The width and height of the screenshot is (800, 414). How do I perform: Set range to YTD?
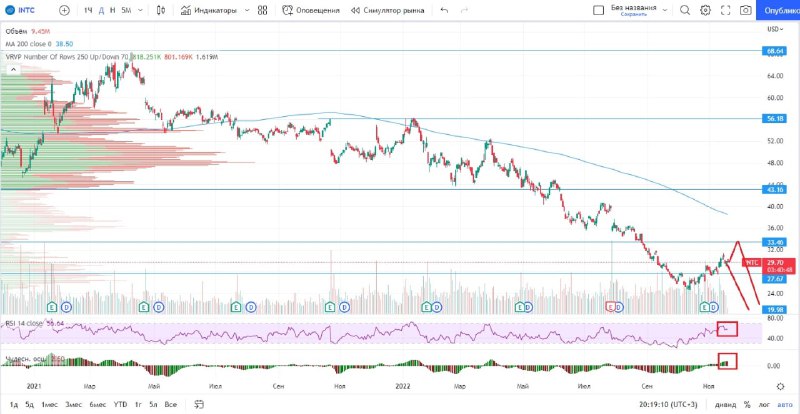pyautogui.click(x=120, y=404)
